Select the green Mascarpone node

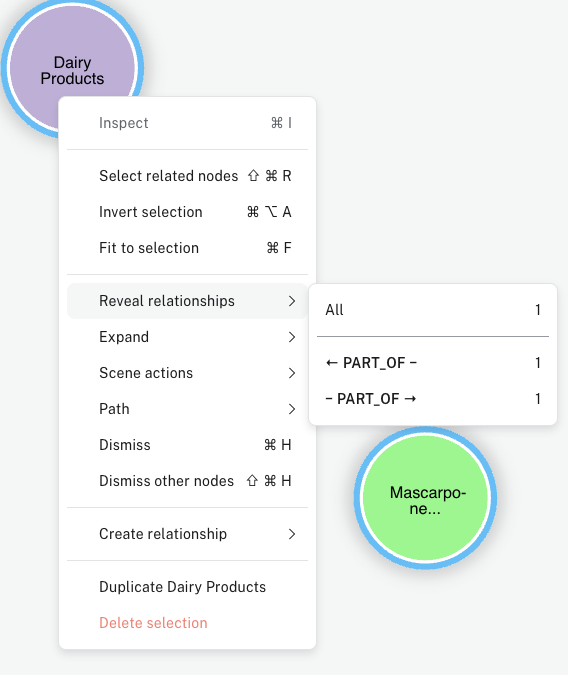click(425, 499)
